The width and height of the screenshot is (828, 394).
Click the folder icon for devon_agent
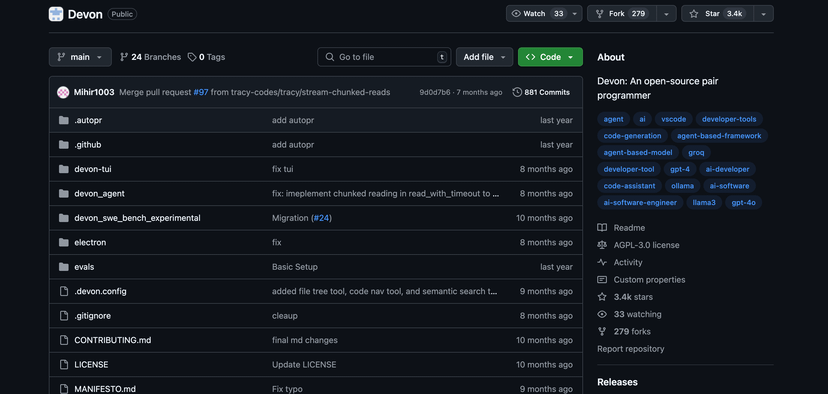coord(64,194)
